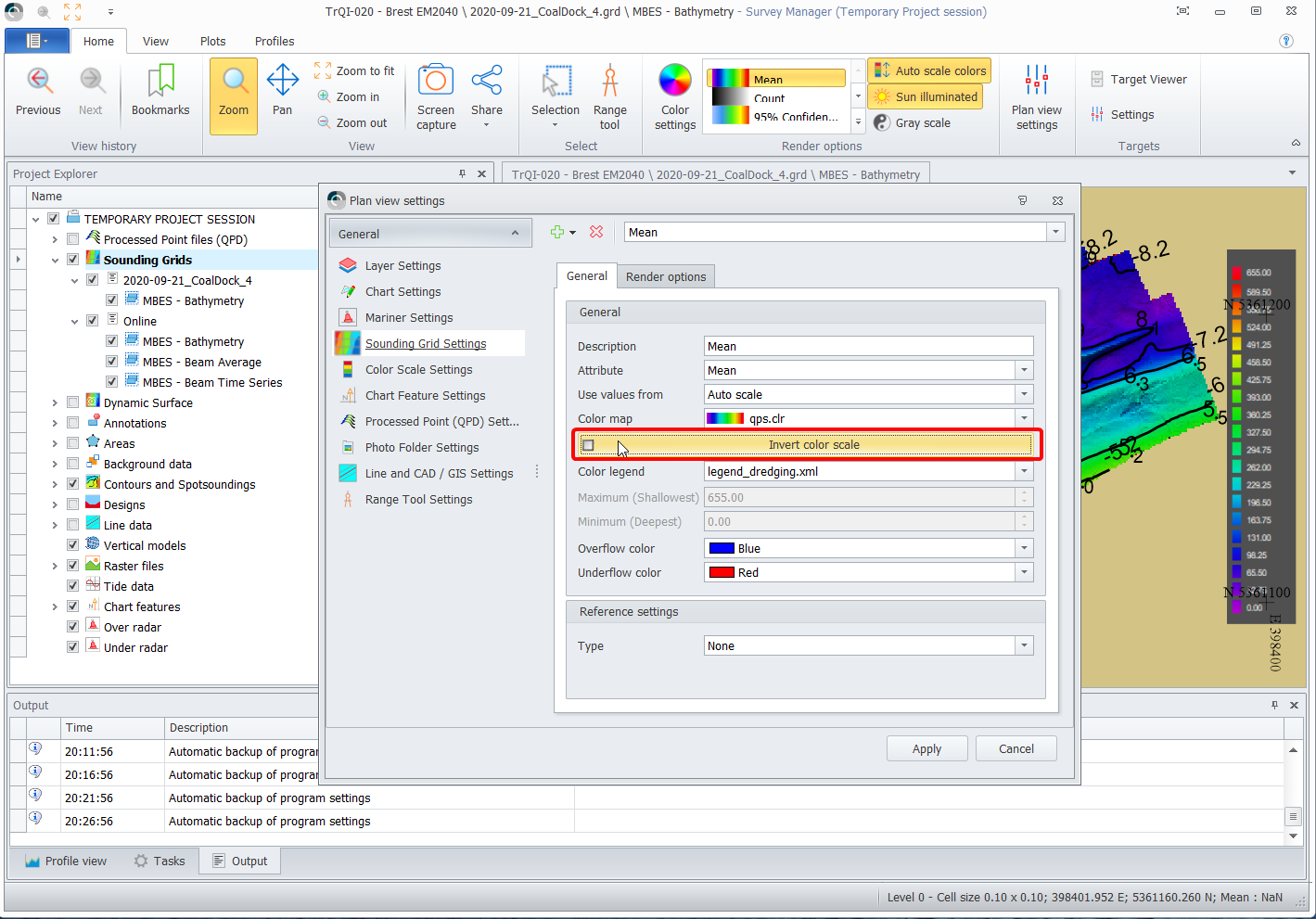This screenshot has width=1316, height=919.
Task: Click the red delete icon in dialog
Action: 596,232
